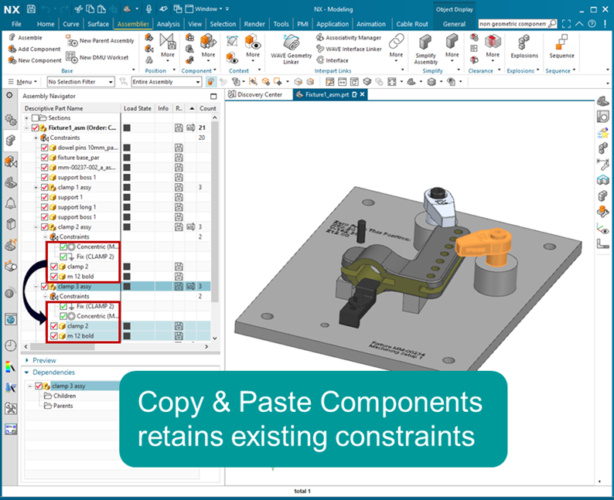This screenshot has width=614, height=500.
Task: Open the File menu
Action: [x=17, y=23]
